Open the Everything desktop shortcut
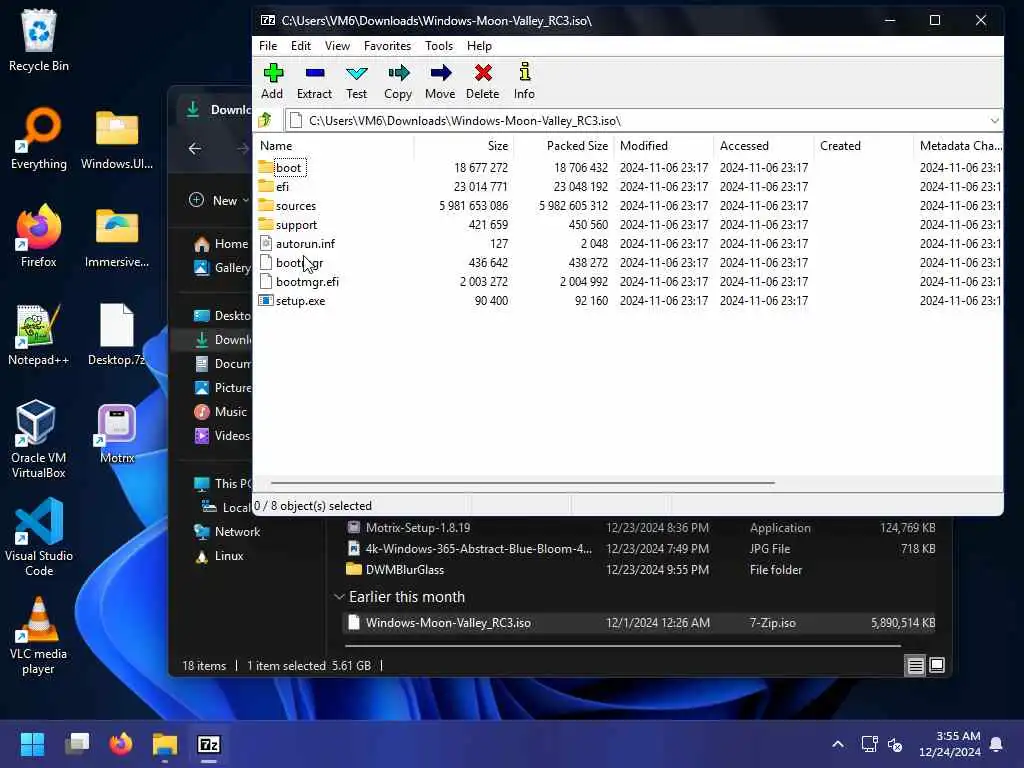 point(39,138)
